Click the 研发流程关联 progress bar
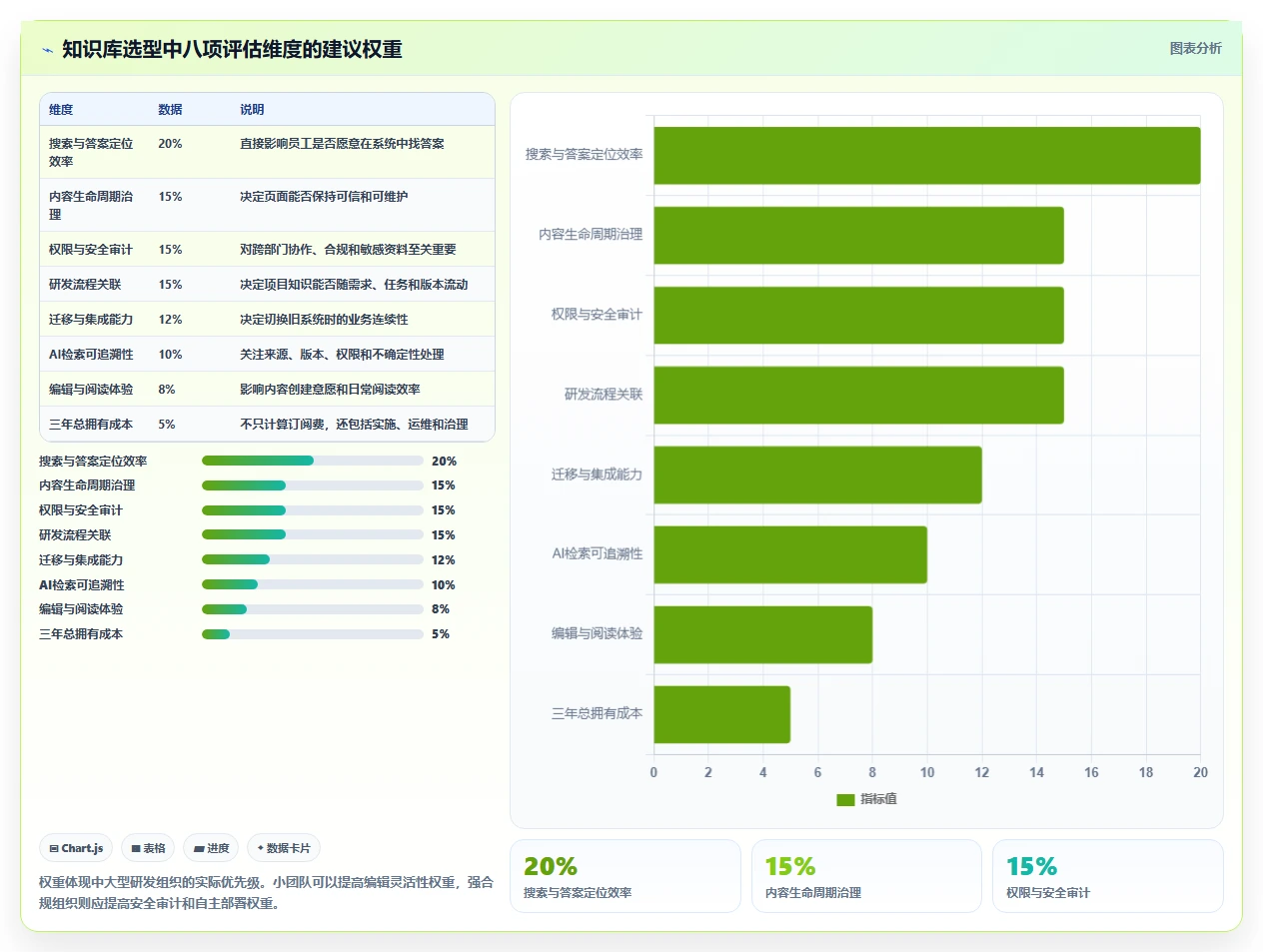 tap(313, 534)
